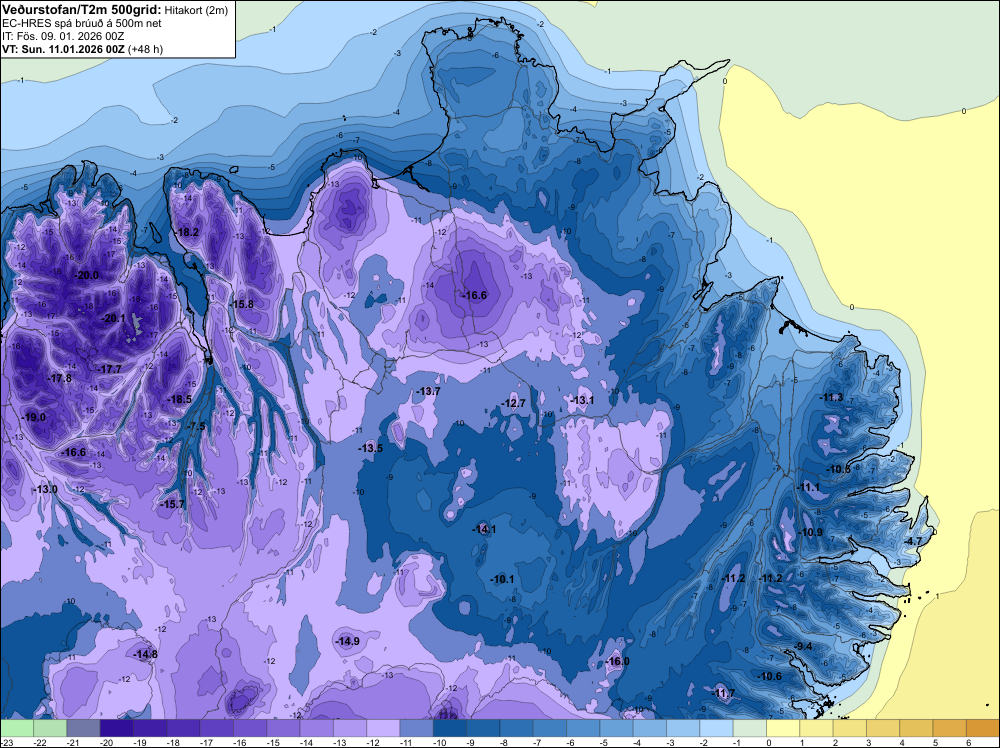The image size is (1000, 748).
Task: Click the bold -14.1 temperature value
Action: [484, 529]
